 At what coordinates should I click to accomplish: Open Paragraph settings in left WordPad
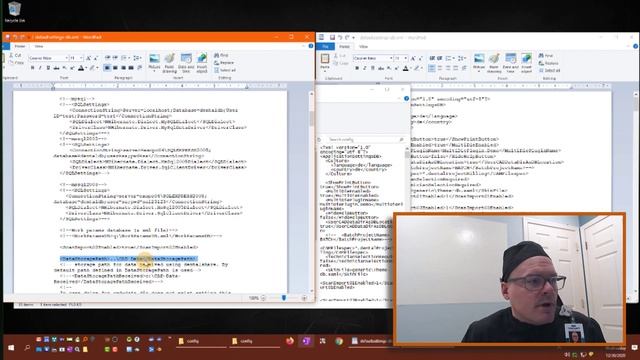point(139,68)
